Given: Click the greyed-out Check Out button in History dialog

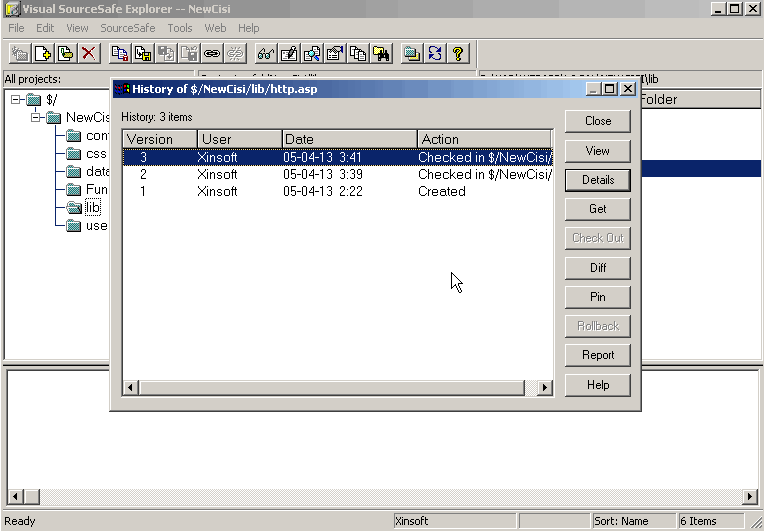Looking at the screenshot, I should click(598, 238).
